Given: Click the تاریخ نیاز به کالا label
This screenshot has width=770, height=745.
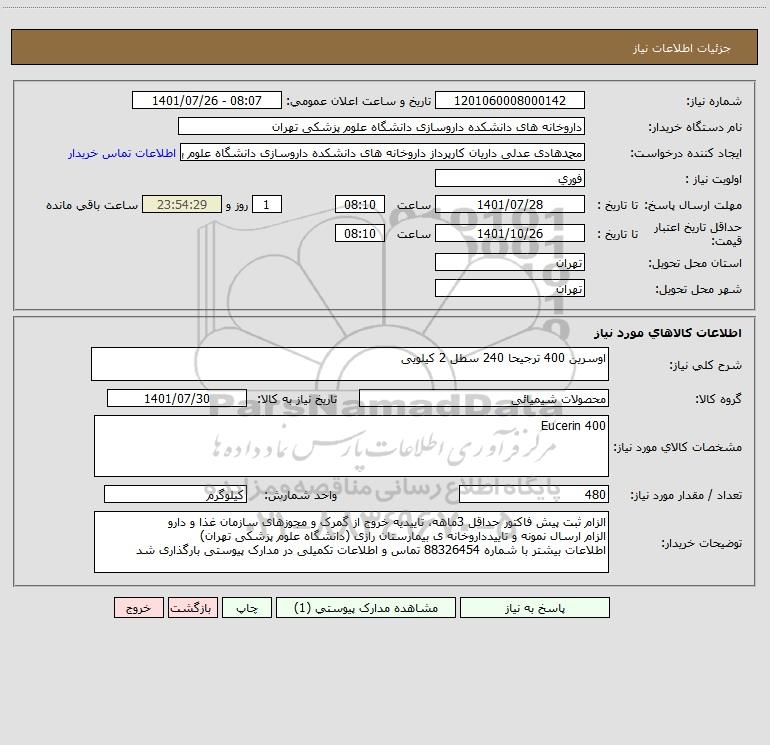Looking at the screenshot, I should point(297,399).
